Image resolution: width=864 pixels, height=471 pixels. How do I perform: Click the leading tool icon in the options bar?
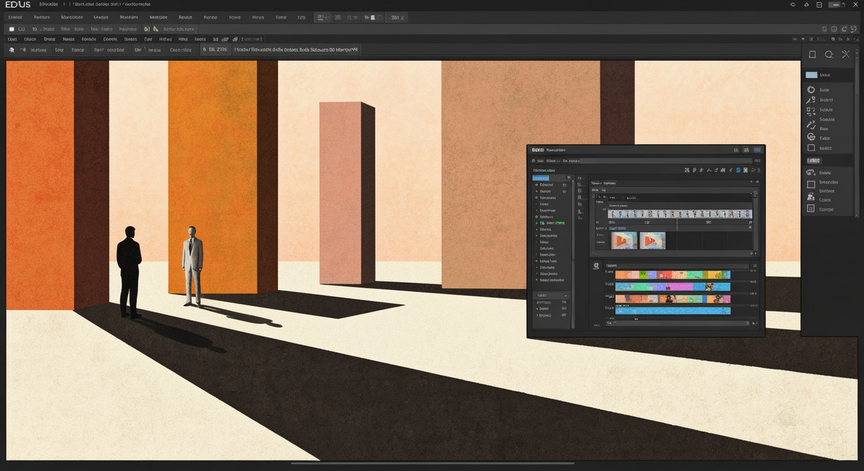(x=12, y=50)
